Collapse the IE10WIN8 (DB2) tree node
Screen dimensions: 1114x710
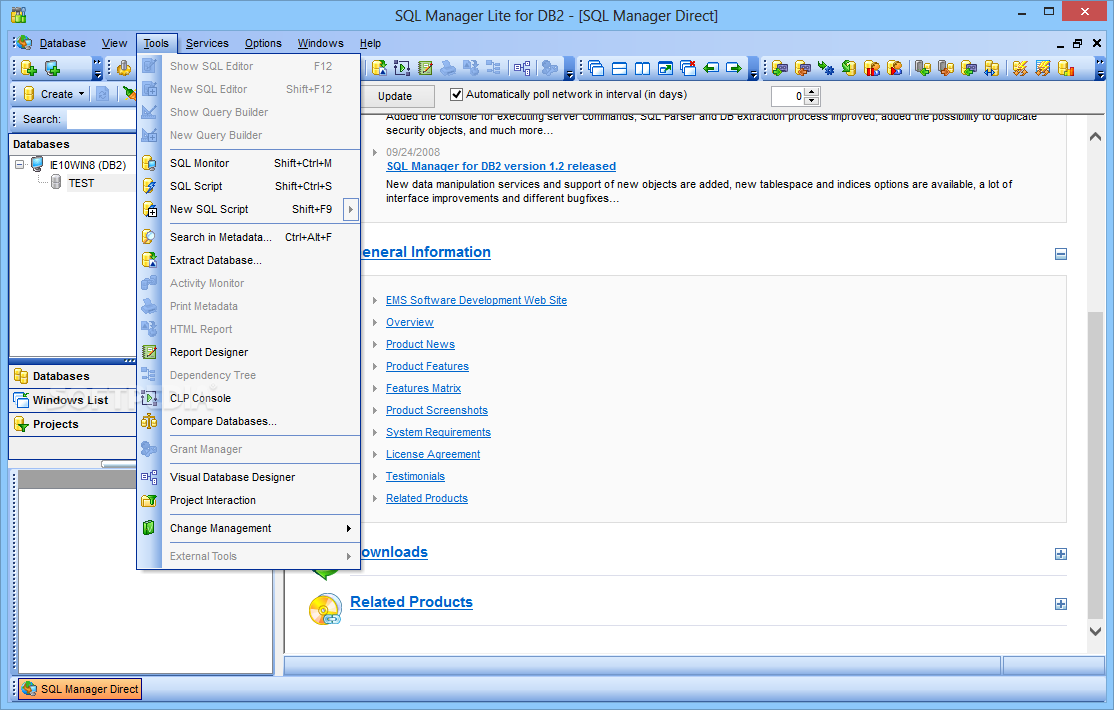[19, 165]
